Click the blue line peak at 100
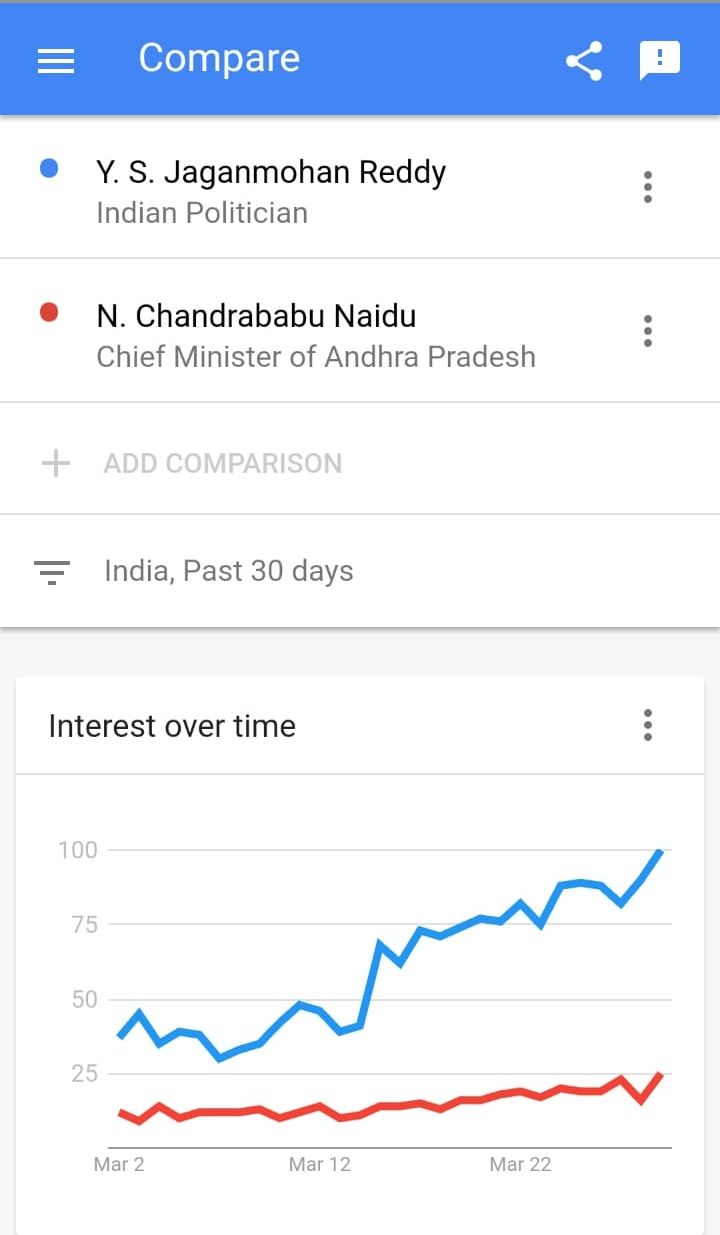This screenshot has width=720, height=1235. [x=660, y=851]
